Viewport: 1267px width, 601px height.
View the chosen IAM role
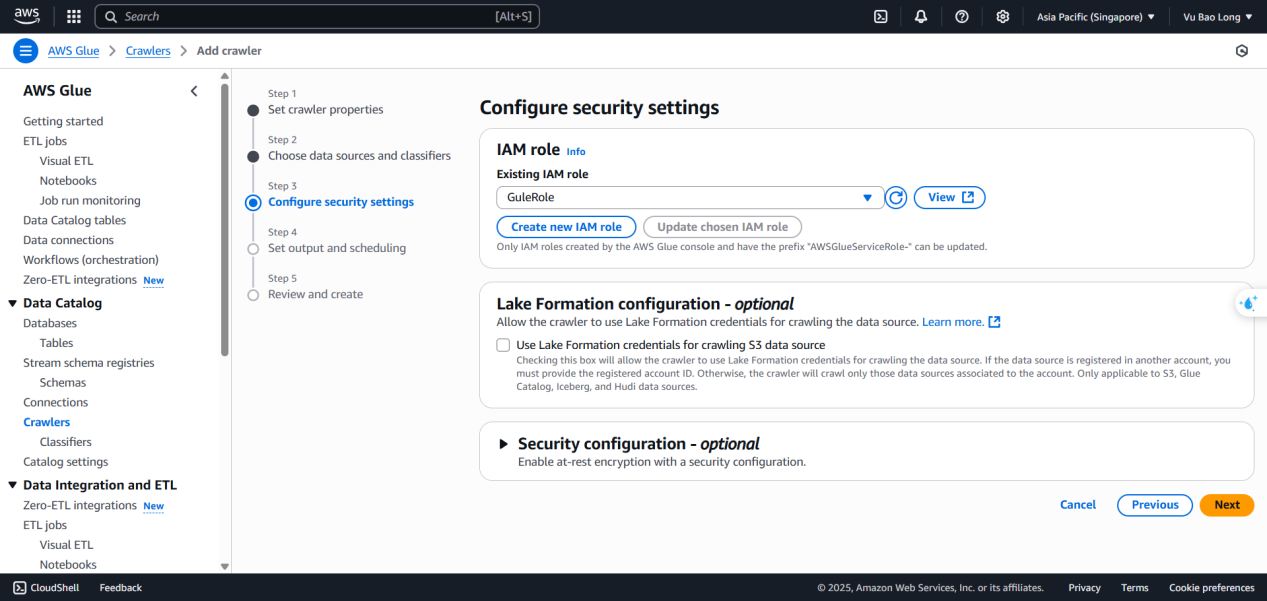click(x=950, y=198)
